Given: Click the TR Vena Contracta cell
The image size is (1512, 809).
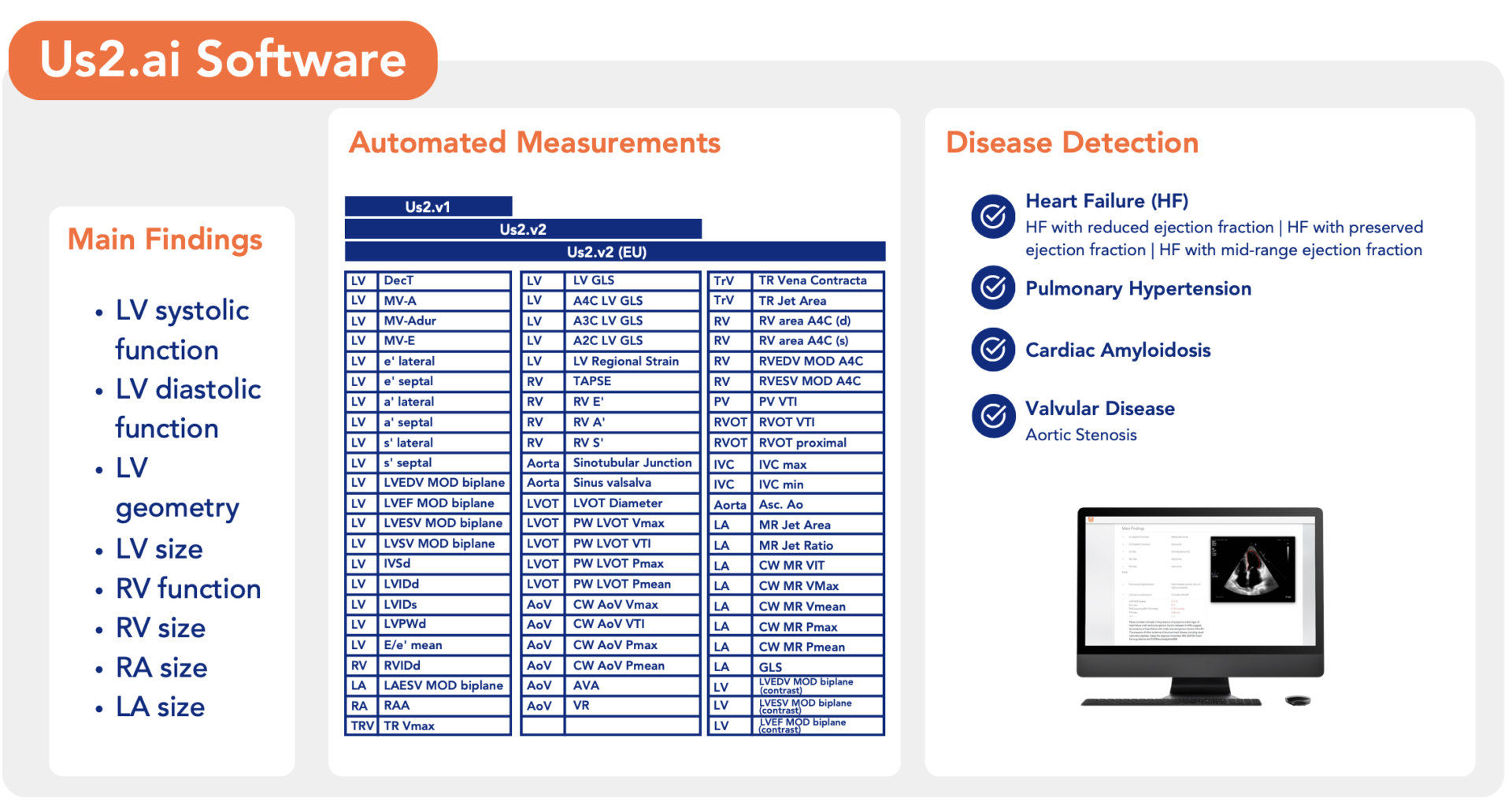Looking at the screenshot, I should click(x=817, y=280).
